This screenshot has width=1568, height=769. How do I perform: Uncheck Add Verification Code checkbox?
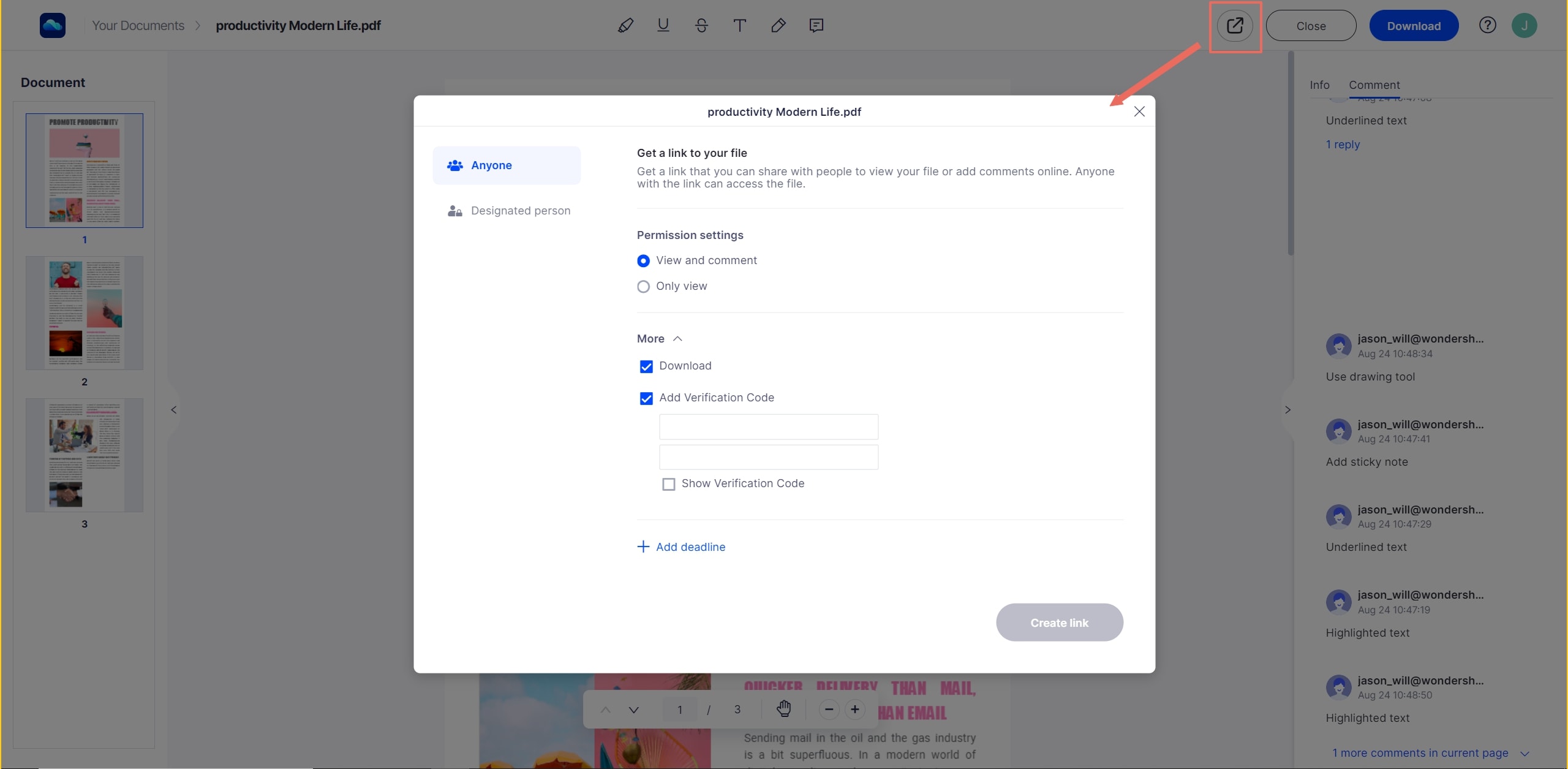click(646, 398)
